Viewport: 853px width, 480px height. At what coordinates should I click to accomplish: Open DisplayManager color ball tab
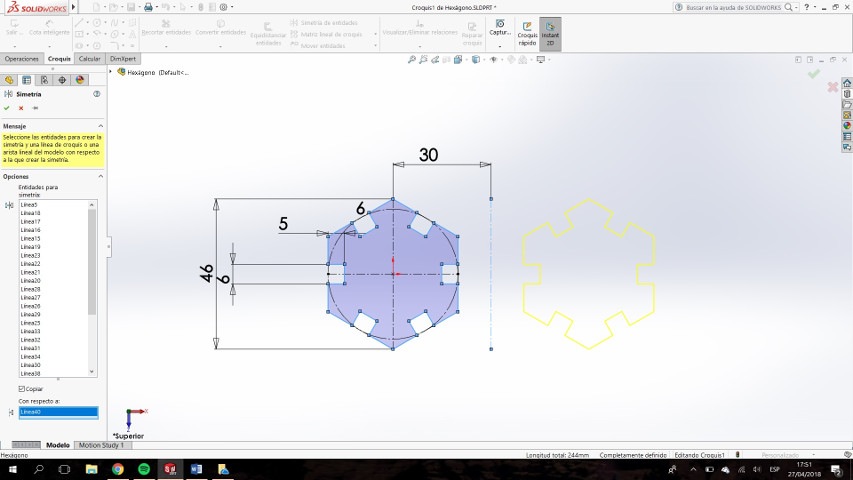80,80
